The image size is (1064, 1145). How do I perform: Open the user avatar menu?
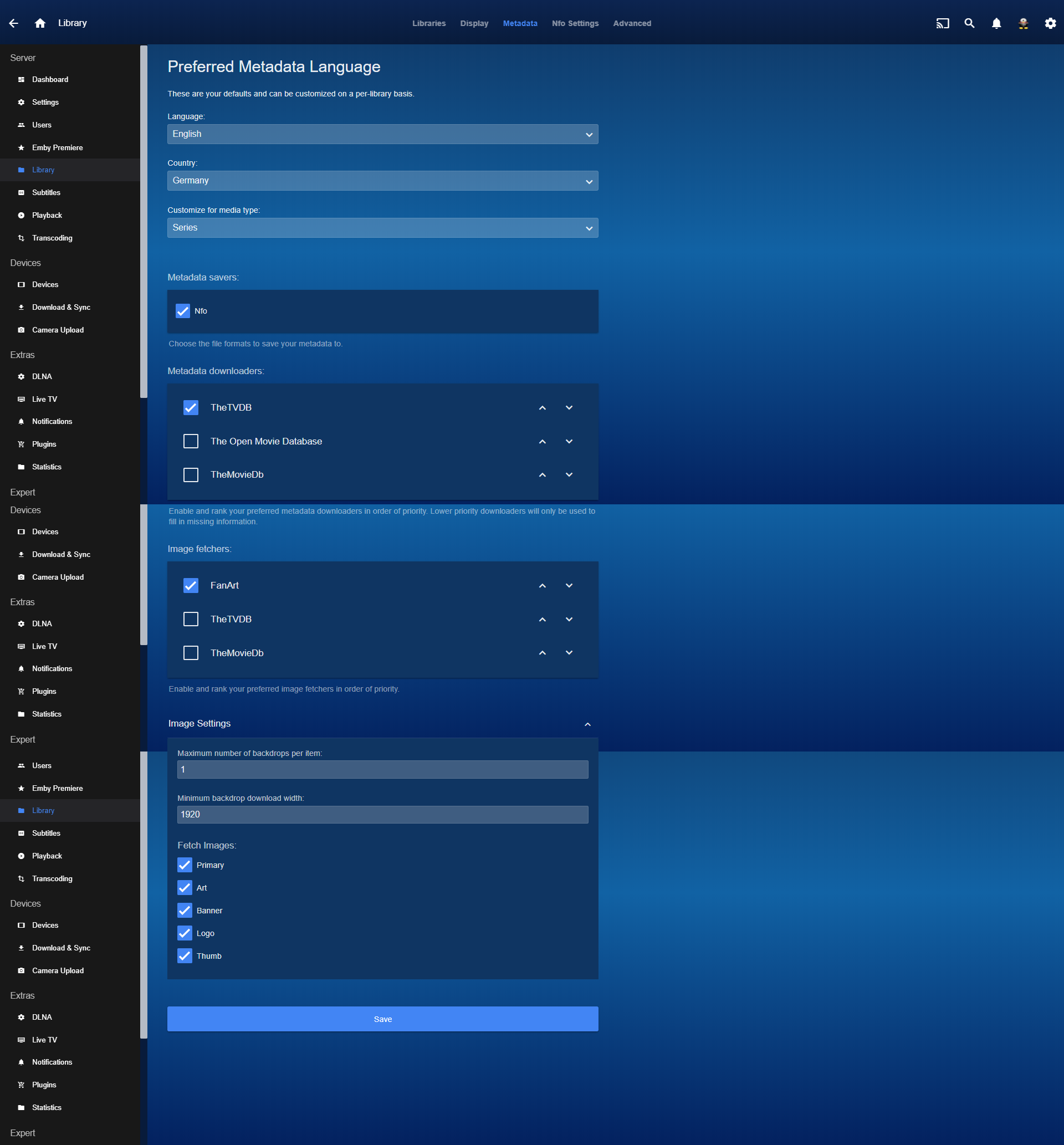[1023, 23]
